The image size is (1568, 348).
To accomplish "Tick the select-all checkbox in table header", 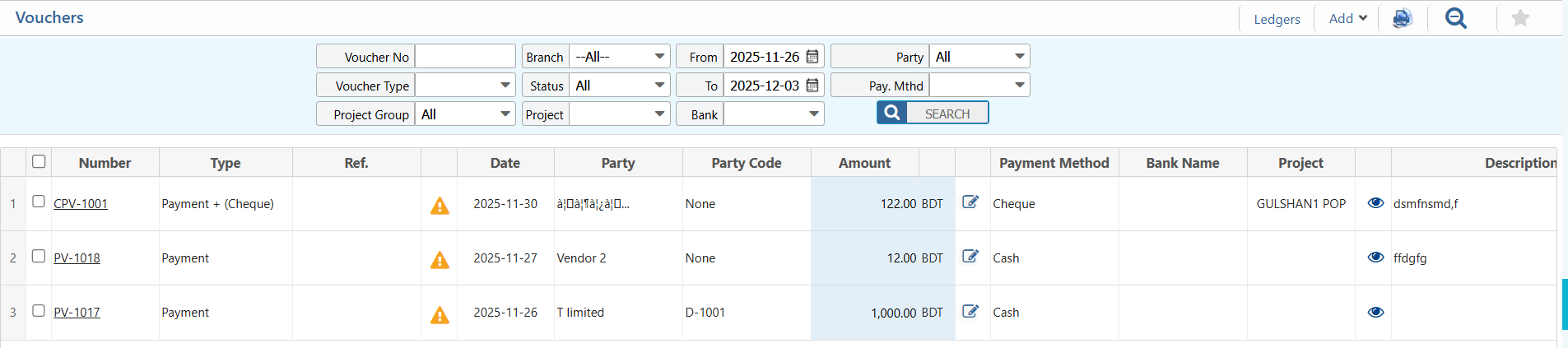I will (39, 161).
